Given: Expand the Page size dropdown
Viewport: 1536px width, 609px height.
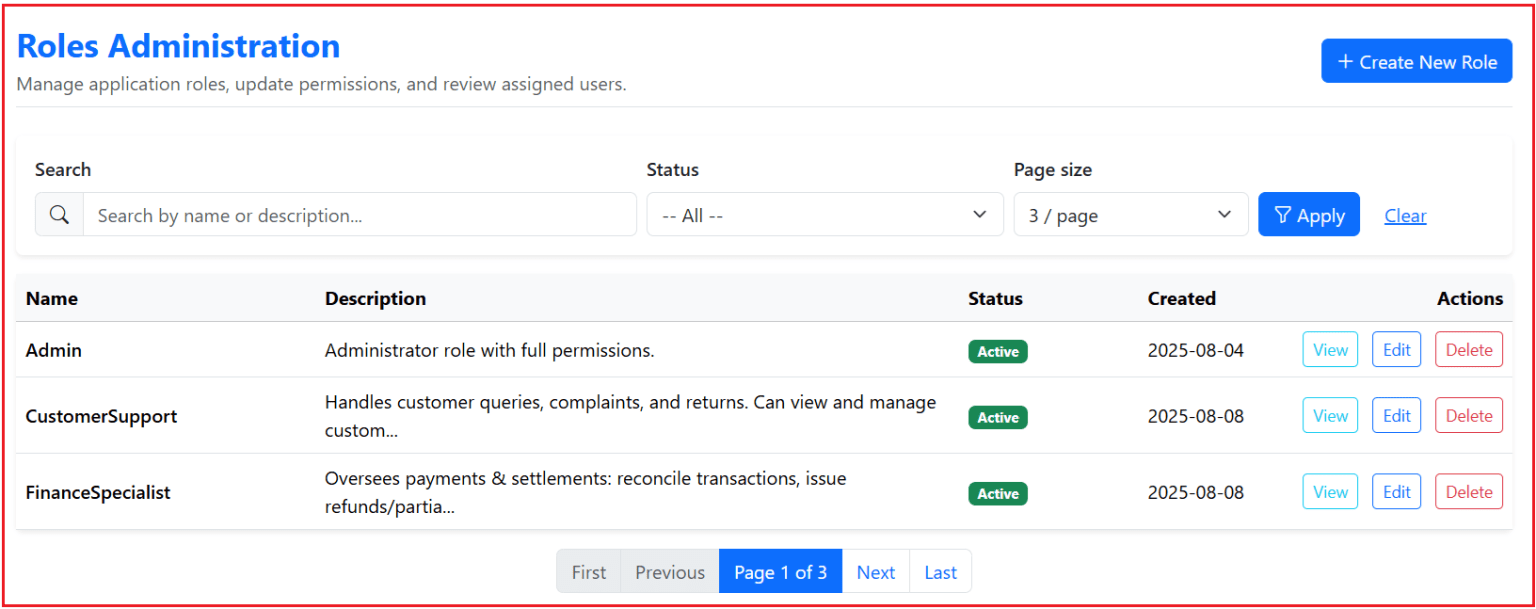Looking at the screenshot, I should pyautogui.click(x=1130, y=215).
